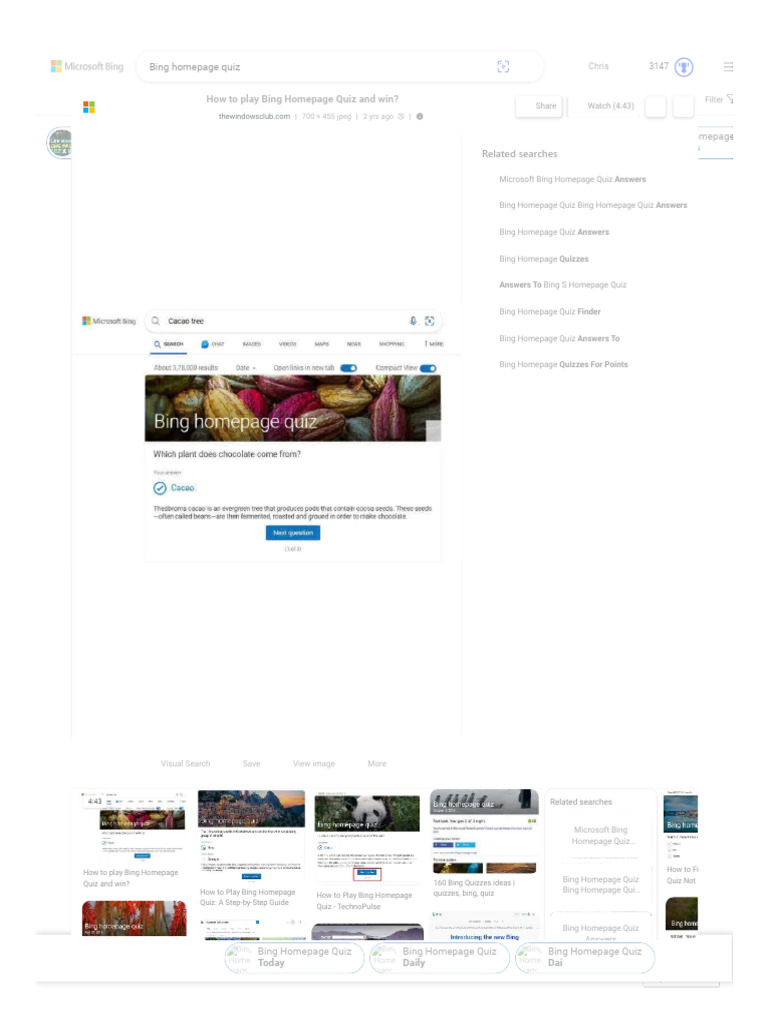
Task: Click the round profile thumbnail under the header
Action: point(59,142)
